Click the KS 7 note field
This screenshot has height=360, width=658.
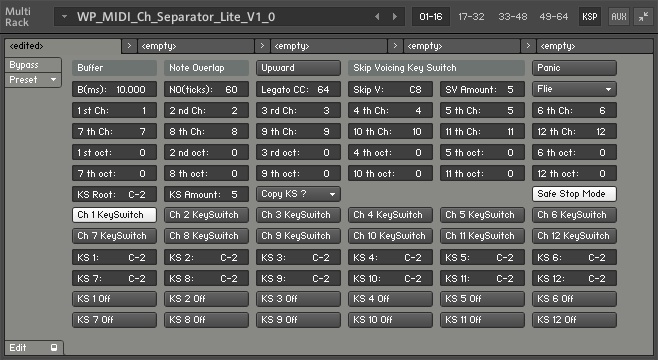(x=114, y=278)
